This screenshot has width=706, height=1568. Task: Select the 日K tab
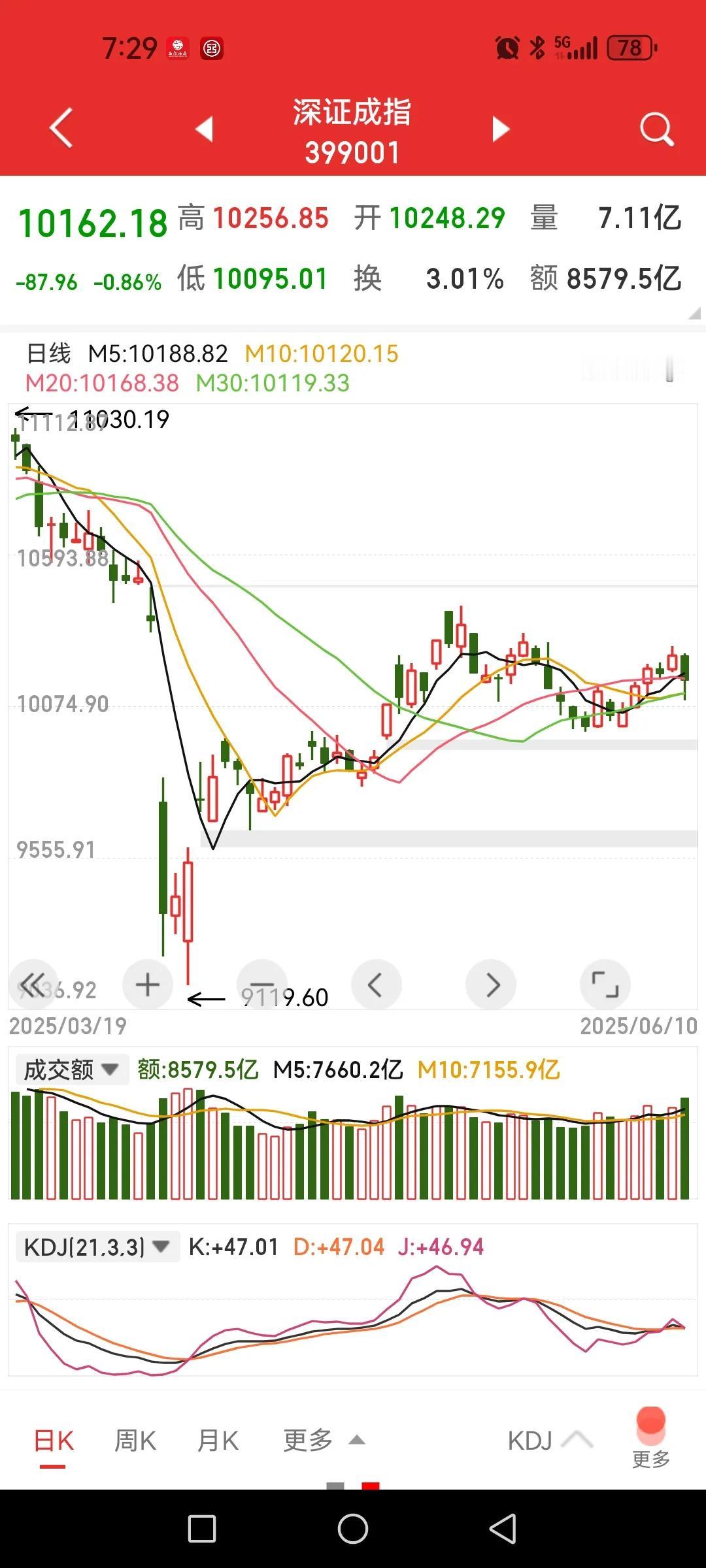coord(54,1441)
